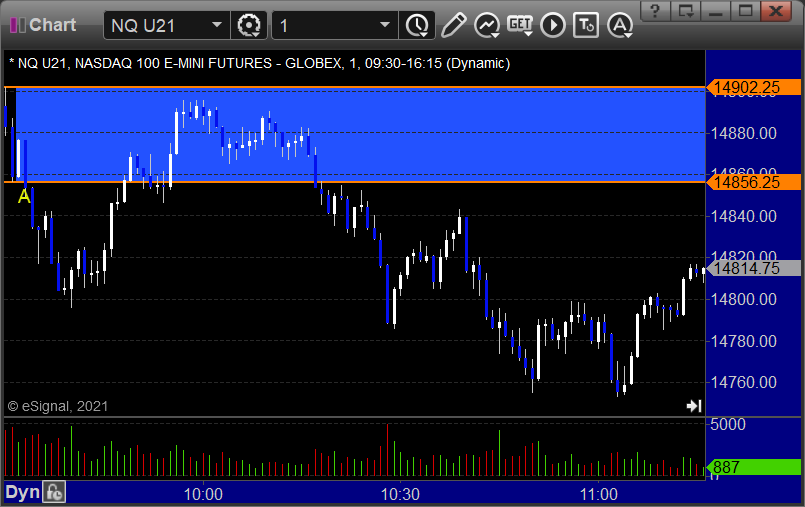Screen dimensions: 805x507
Task: Click the green 887 volume label
Action: click(754, 467)
